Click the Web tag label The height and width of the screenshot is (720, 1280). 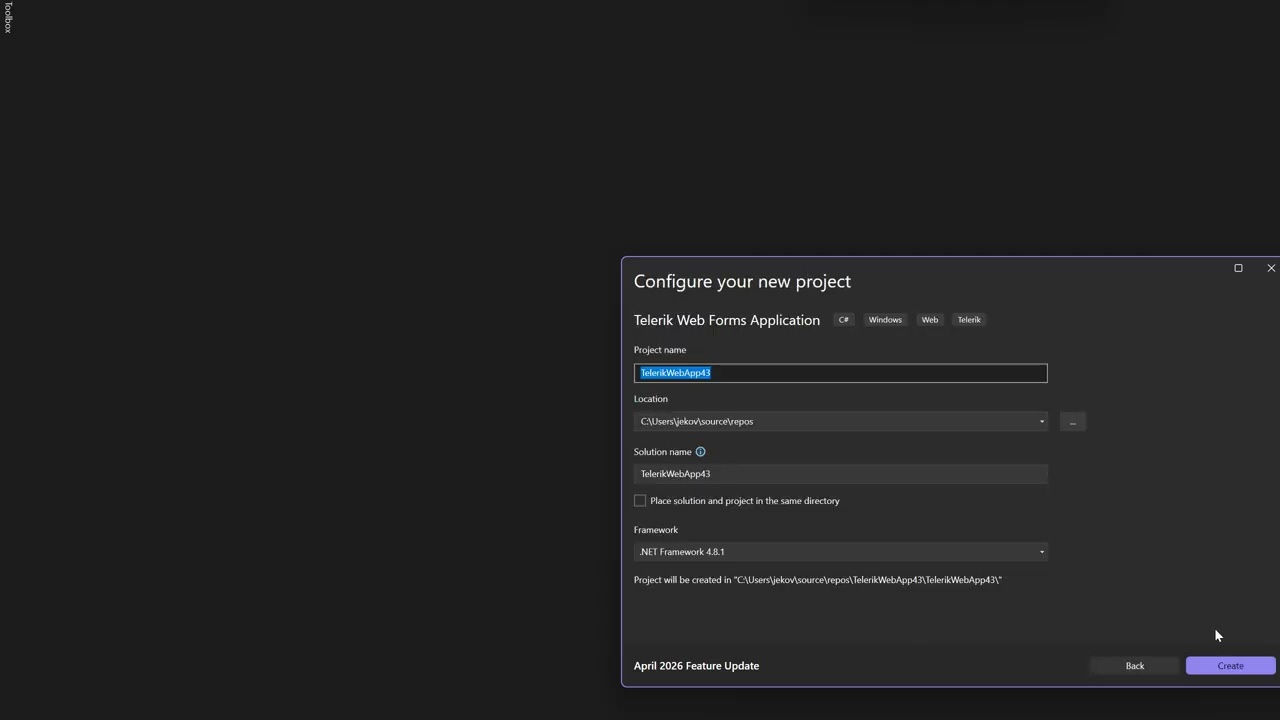click(930, 320)
